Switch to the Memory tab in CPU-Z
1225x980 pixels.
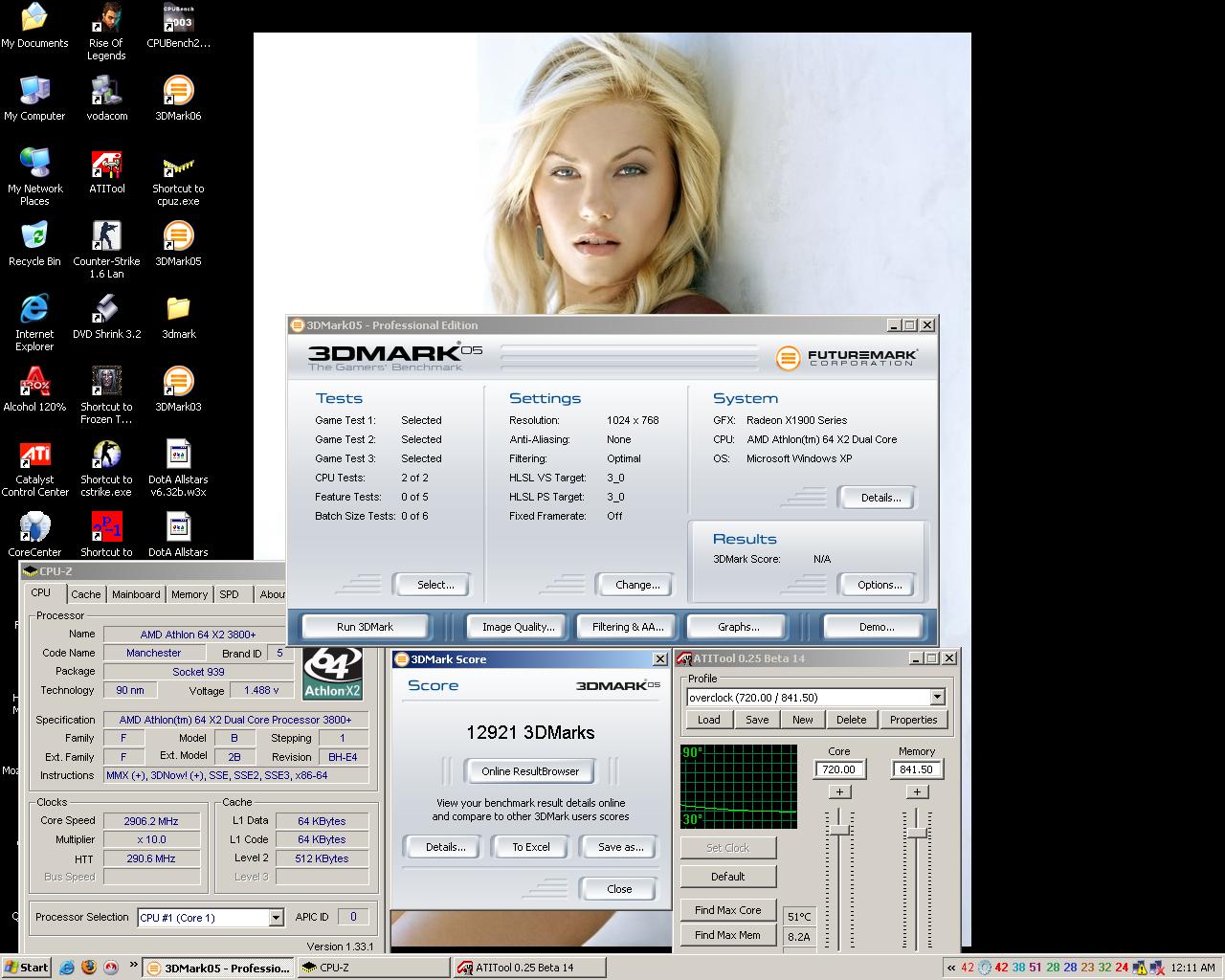(x=189, y=594)
